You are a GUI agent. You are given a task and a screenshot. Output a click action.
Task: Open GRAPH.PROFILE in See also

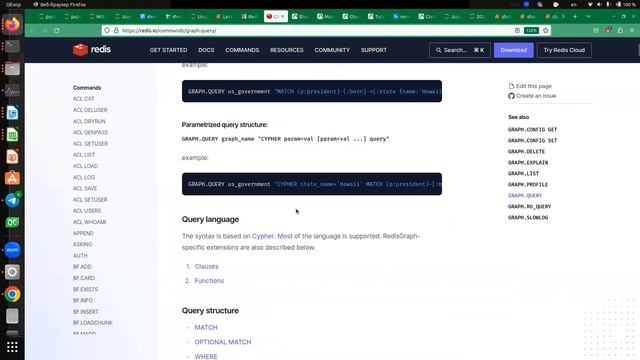(528, 184)
